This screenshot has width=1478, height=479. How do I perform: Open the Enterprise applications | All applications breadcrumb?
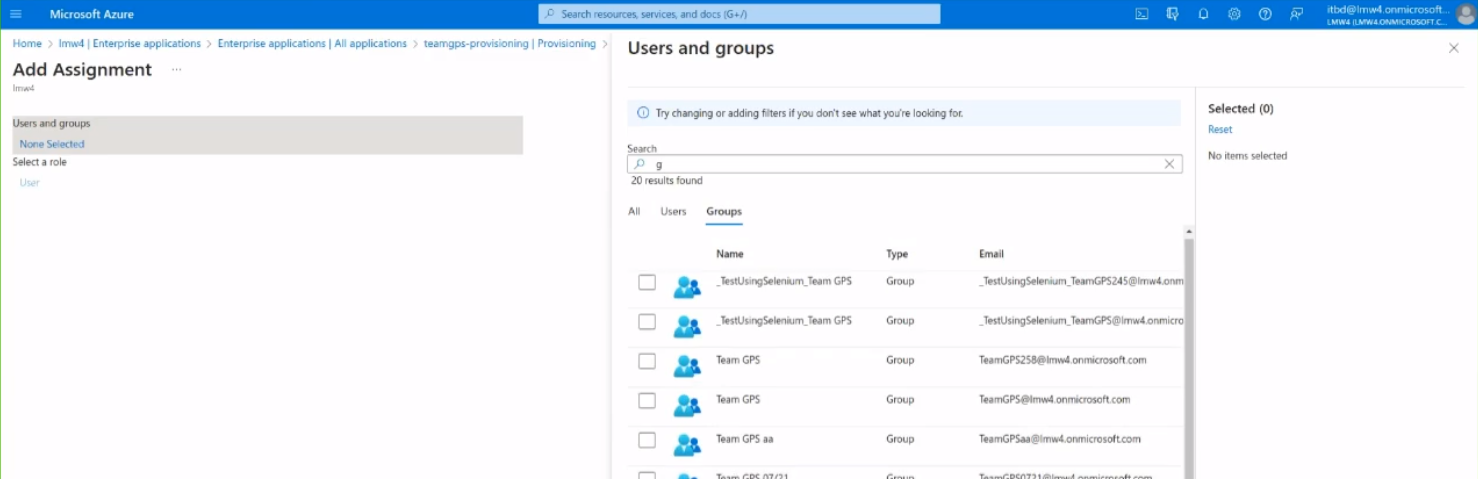(x=312, y=44)
